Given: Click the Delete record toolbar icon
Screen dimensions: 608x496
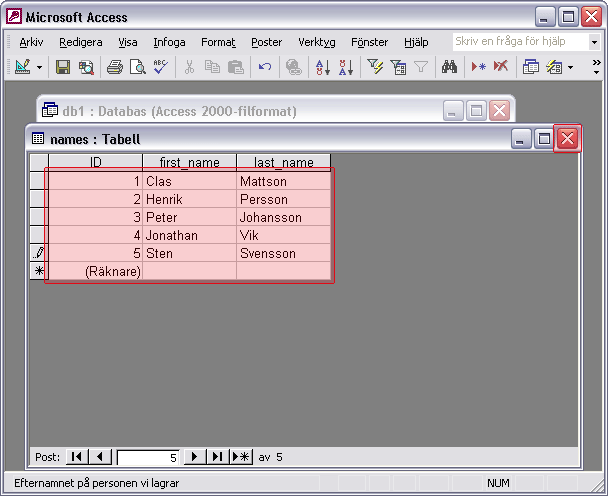Looking at the screenshot, I should pos(501,67).
